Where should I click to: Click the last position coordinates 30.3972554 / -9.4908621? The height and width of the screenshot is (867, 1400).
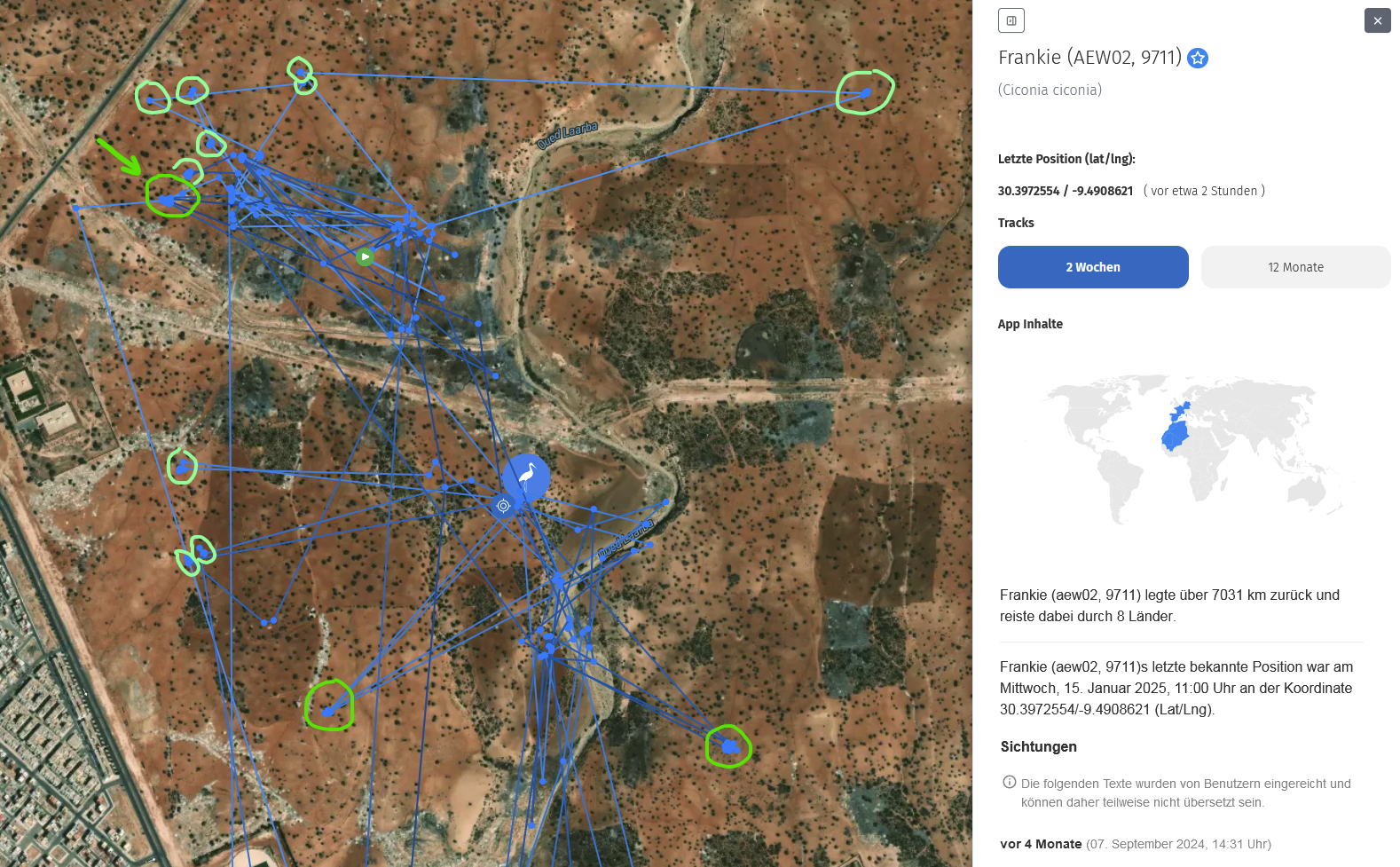click(x=1065, y=191)
